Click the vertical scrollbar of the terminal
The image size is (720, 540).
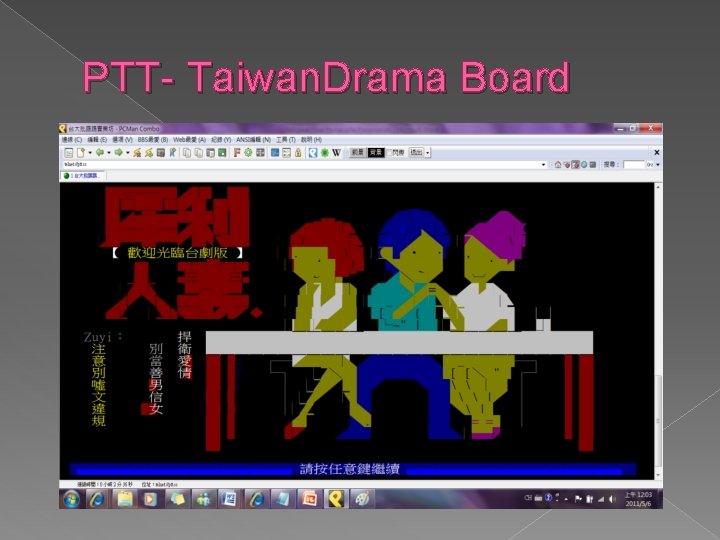[x=658, y=331]
